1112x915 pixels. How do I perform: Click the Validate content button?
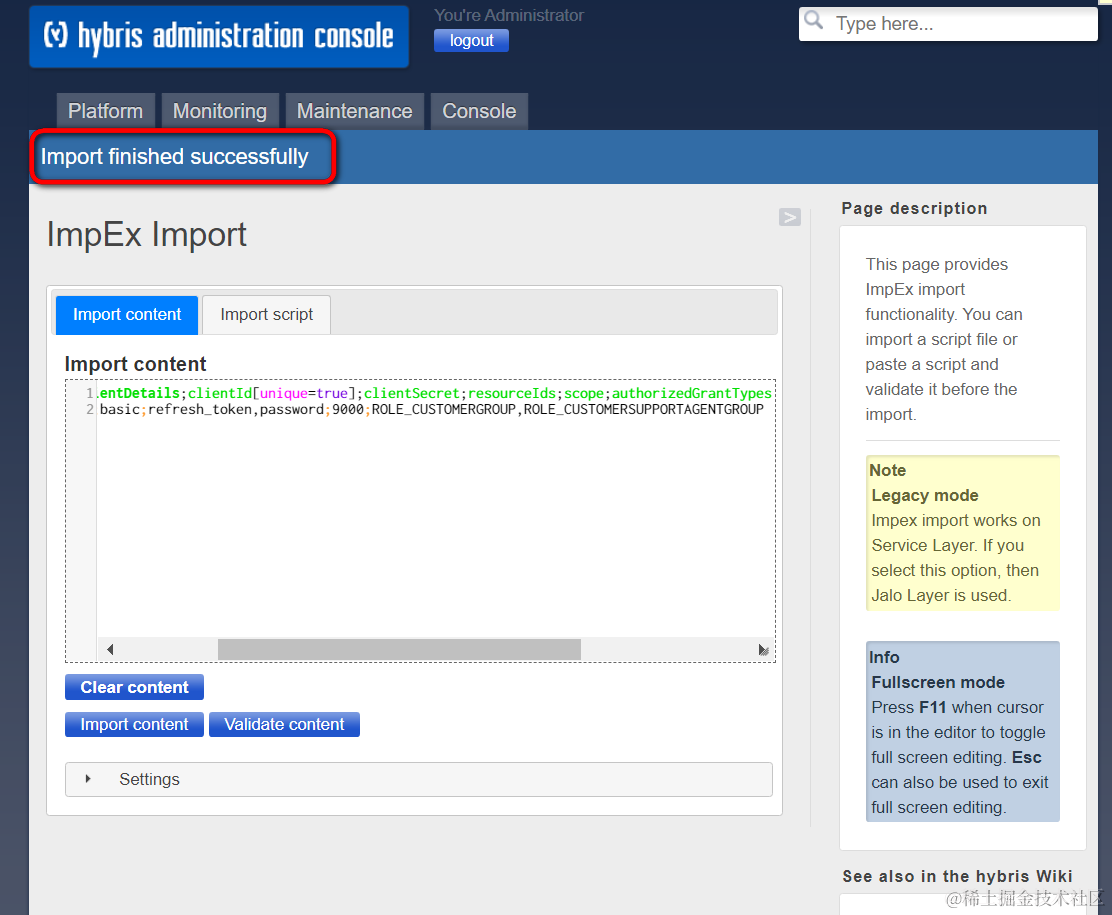pos(284,724)
